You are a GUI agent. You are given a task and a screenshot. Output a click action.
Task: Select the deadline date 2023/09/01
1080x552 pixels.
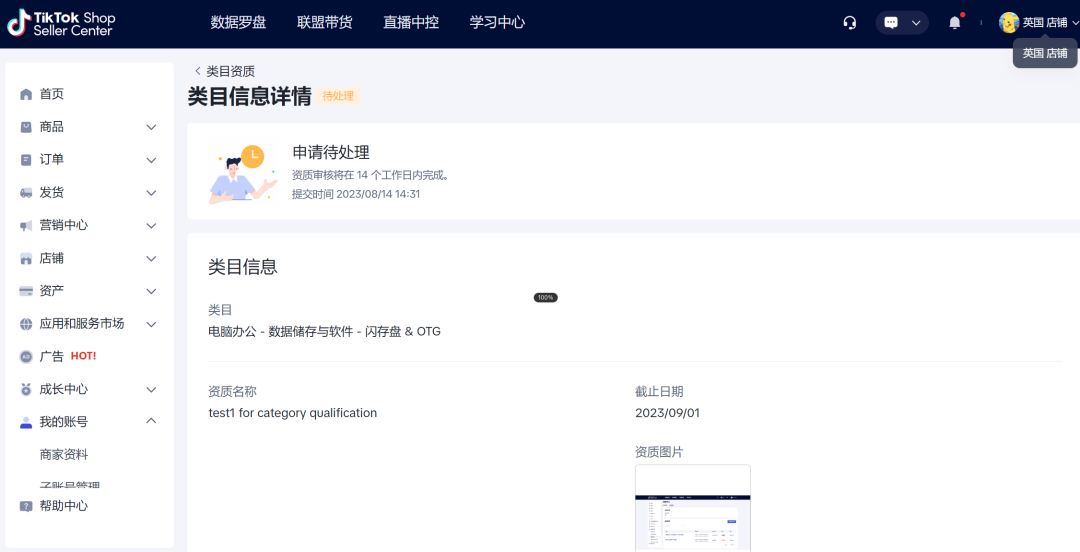pos(667,413)
